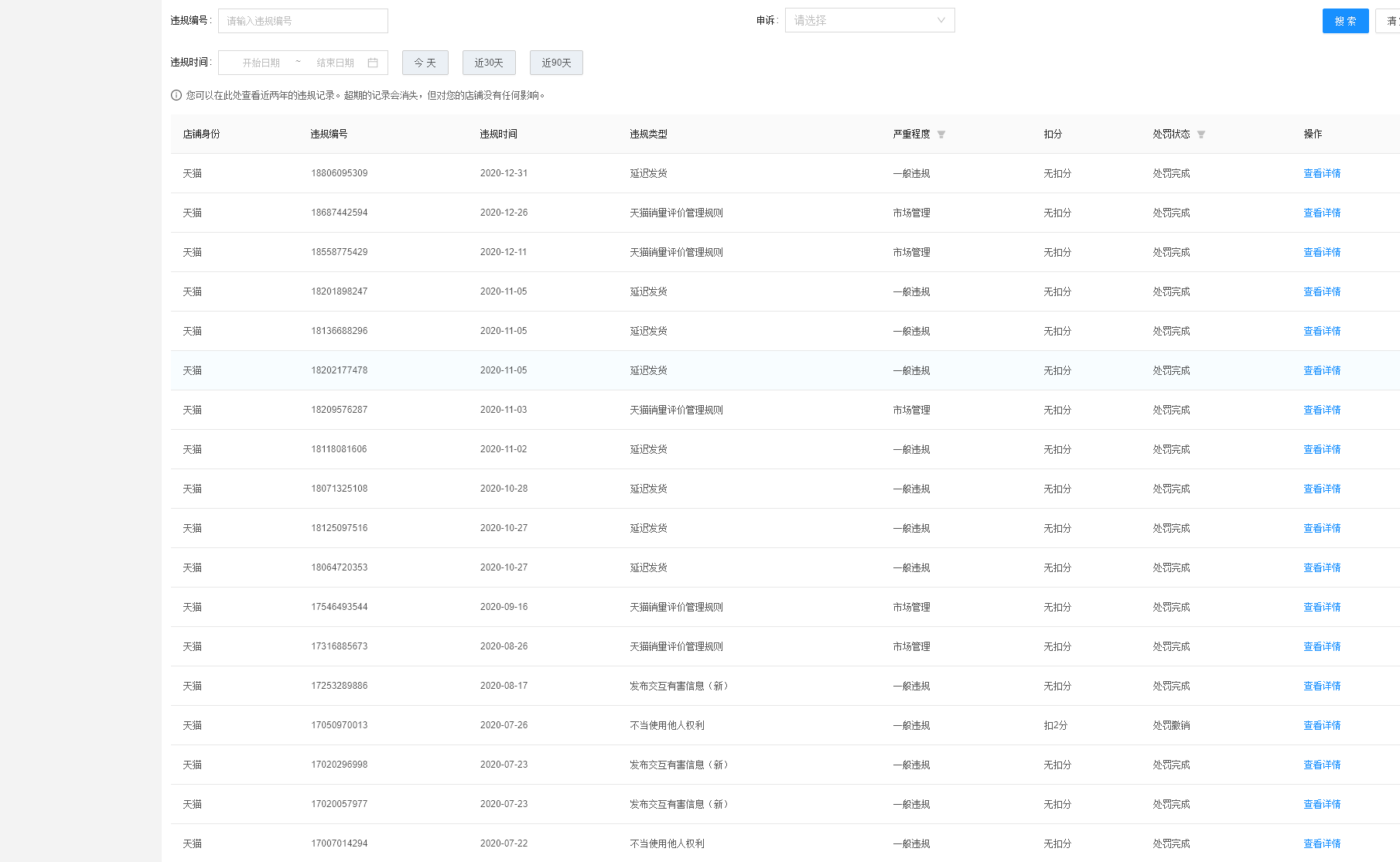Filter by 严重程度 funnel icon

coord(941,135)
